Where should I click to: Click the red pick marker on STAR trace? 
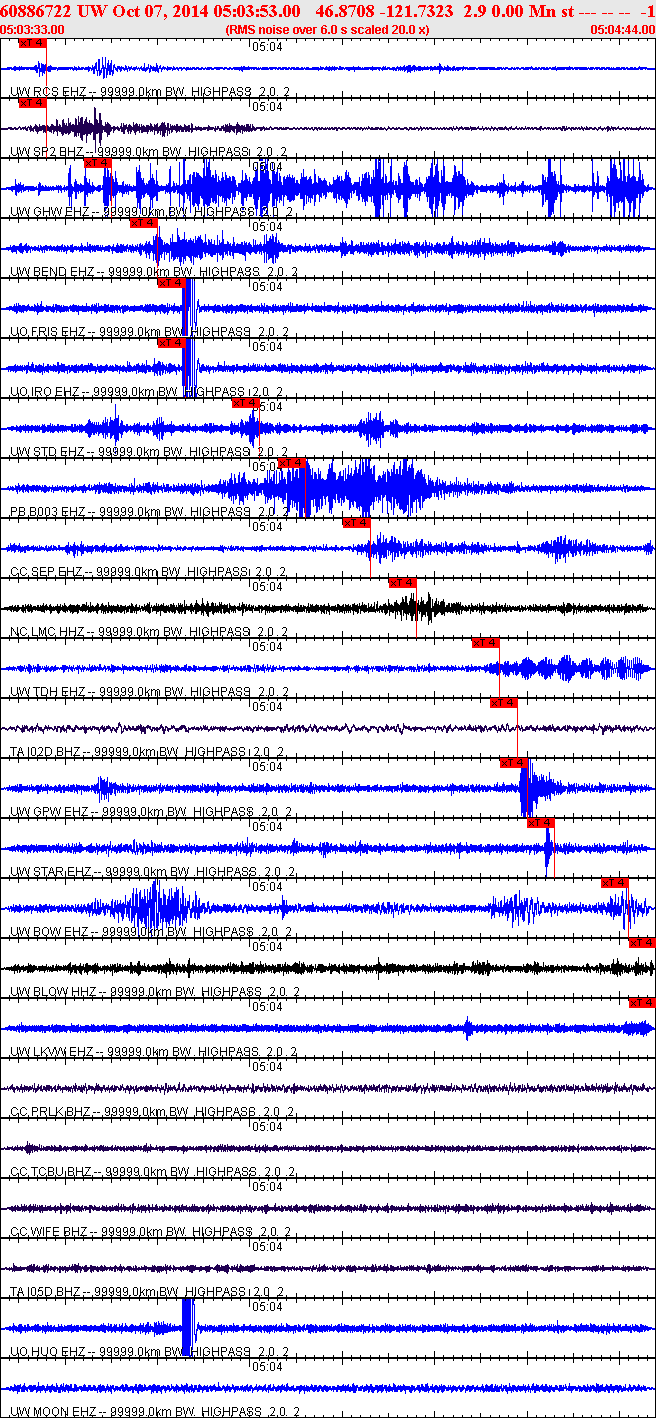pos(540,823)
